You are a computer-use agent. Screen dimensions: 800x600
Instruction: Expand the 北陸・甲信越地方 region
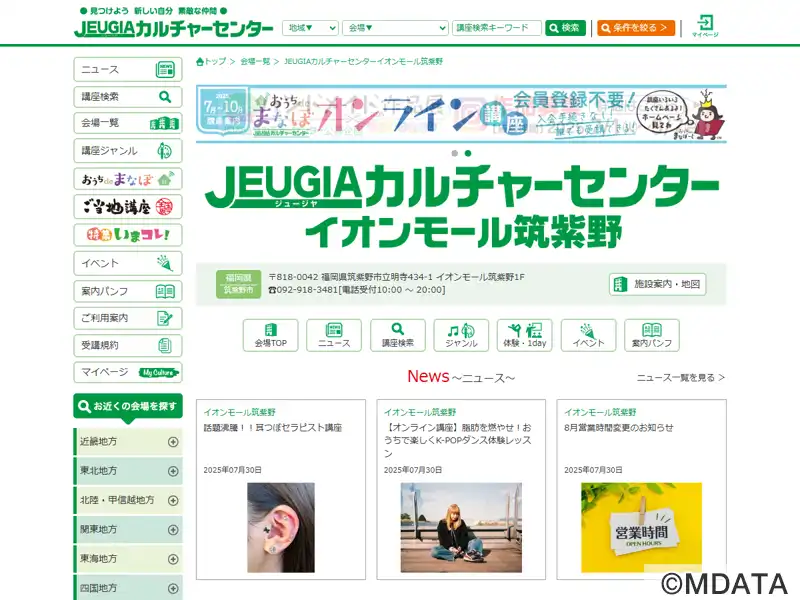click(x=128, y=500)
